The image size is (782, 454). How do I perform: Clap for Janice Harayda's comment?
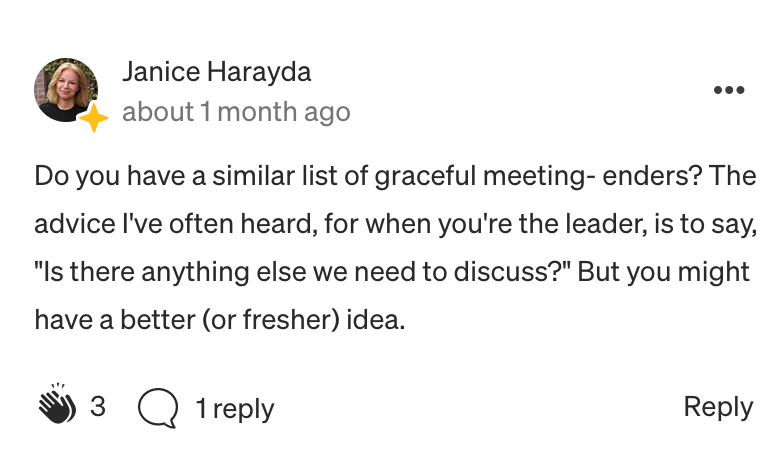pos(57,404)
